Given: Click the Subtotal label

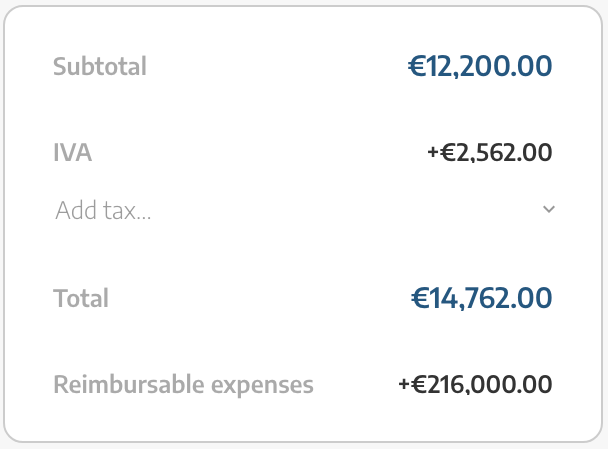Looking at the screenshot, I should tap(100, 66).
